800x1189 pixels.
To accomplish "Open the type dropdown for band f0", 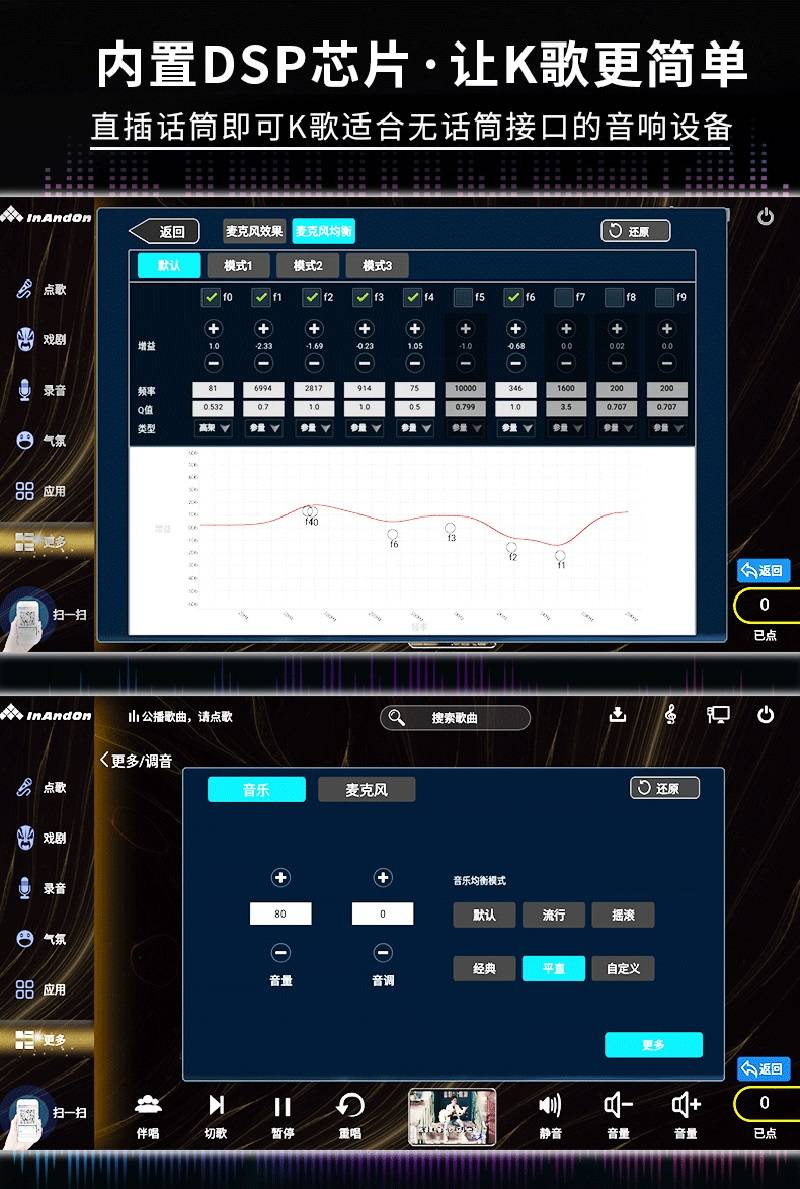I will click(213, 428).
